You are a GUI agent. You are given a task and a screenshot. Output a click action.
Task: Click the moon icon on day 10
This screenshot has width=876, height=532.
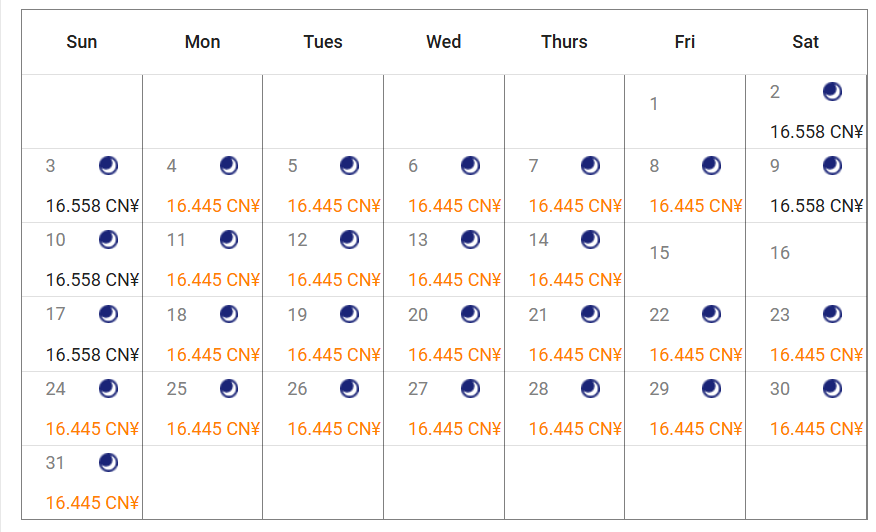click(108, 239)
